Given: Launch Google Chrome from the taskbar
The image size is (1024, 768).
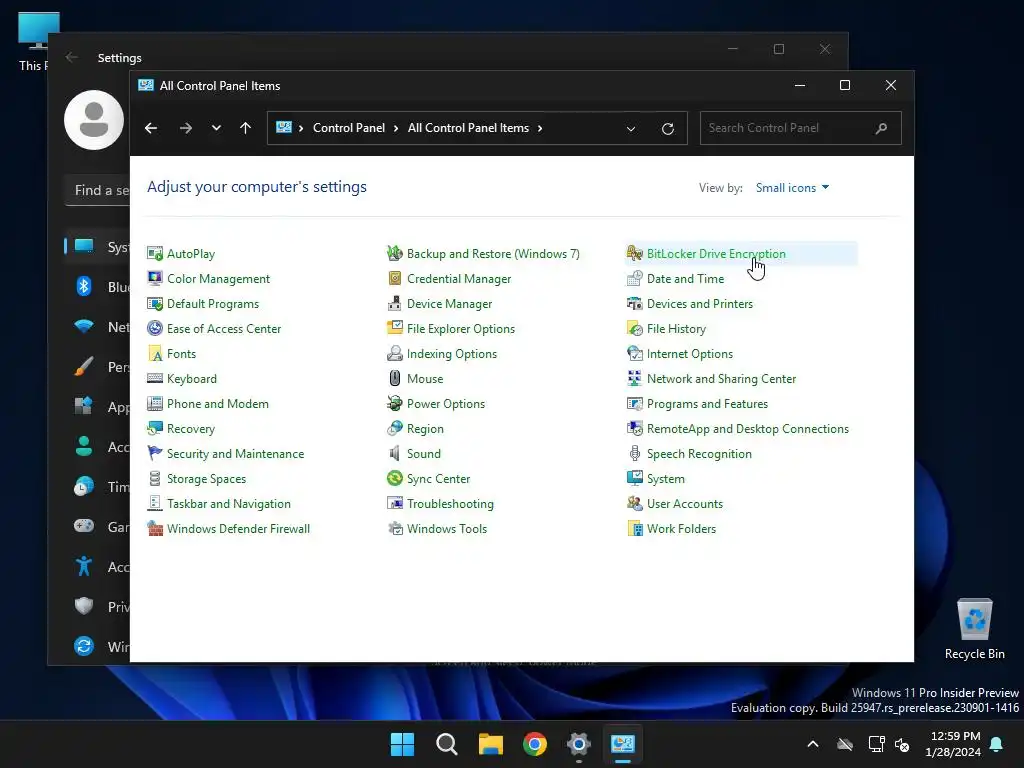Looking at the screenshot, I should (535, 744).
